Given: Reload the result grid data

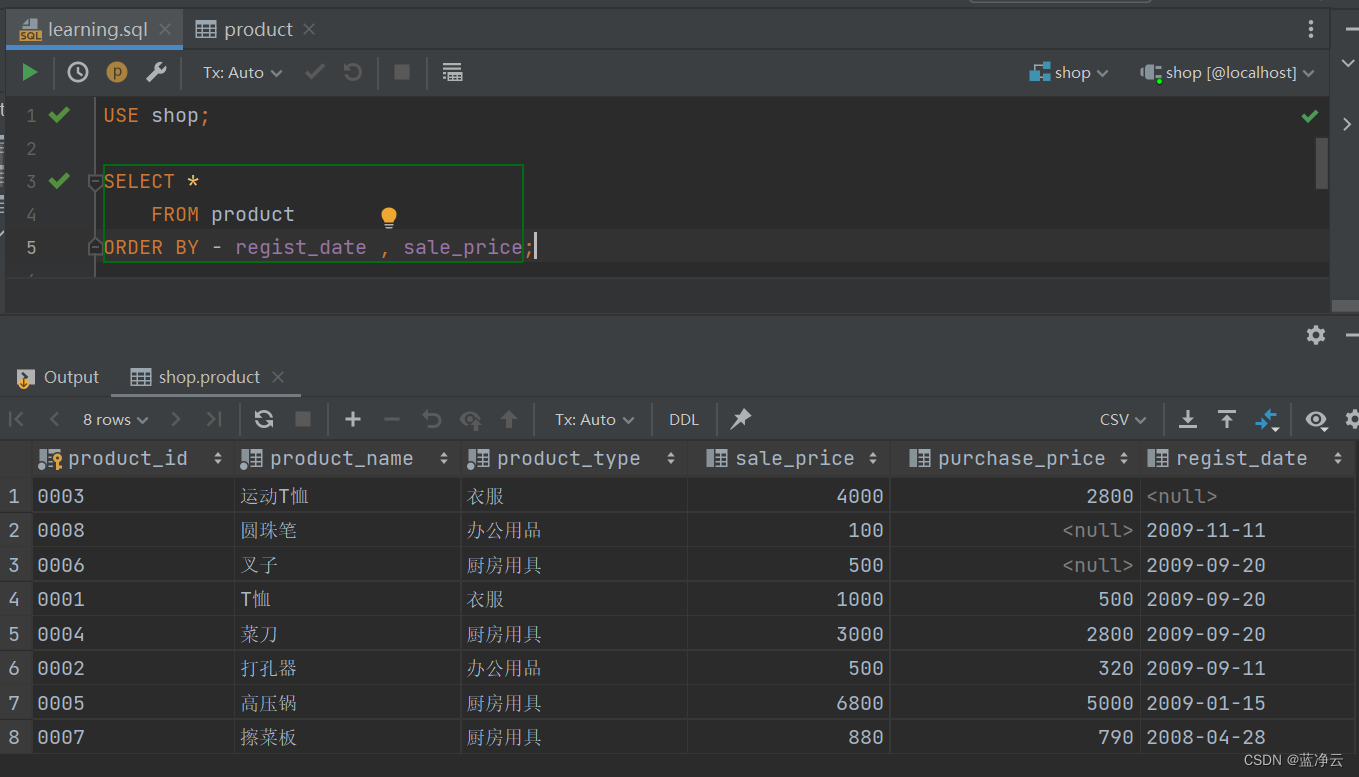Looking at the screenshot, I should 264,419.
